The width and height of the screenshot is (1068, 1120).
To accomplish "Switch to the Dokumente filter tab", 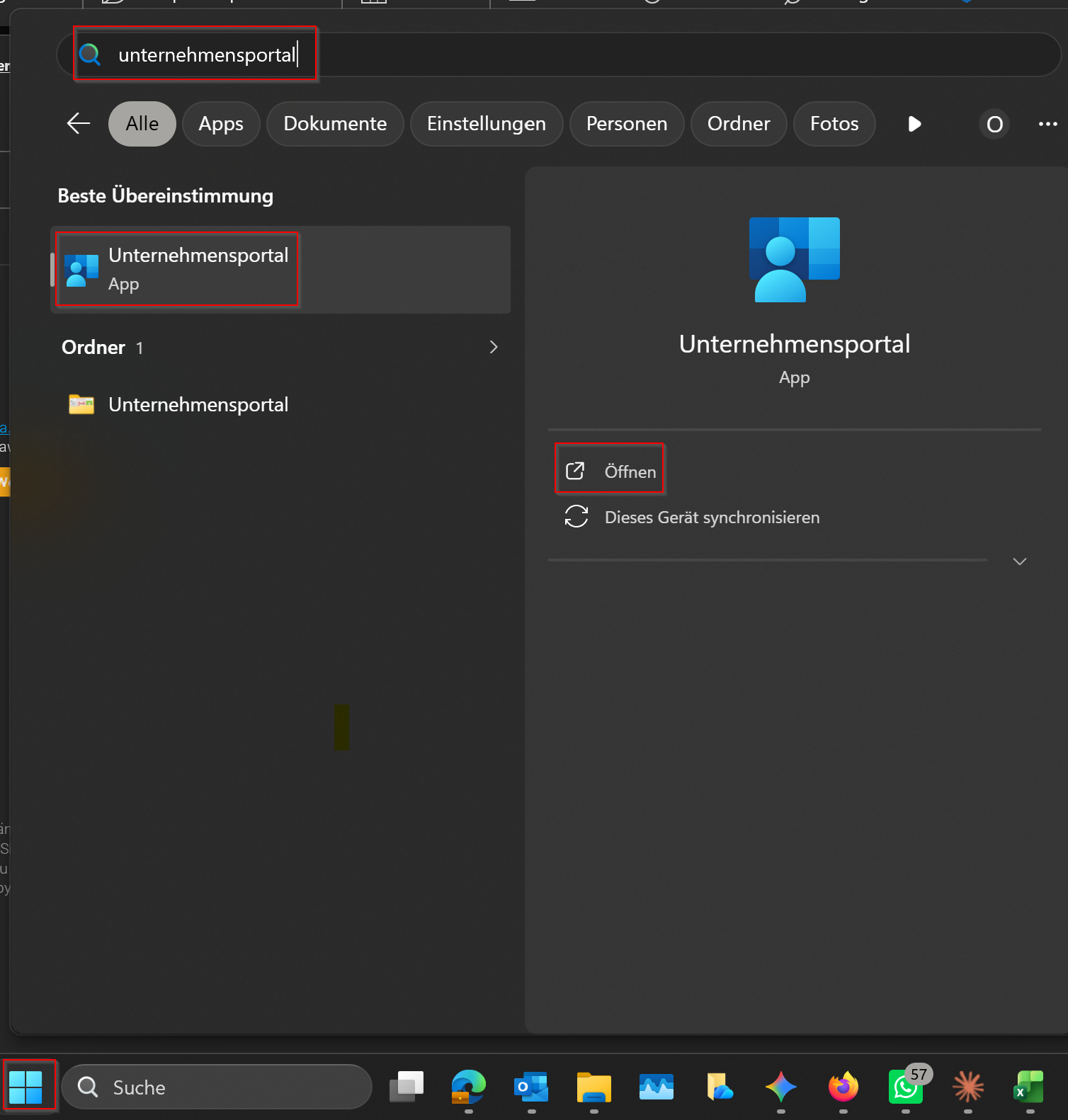I will coord(335,124).
